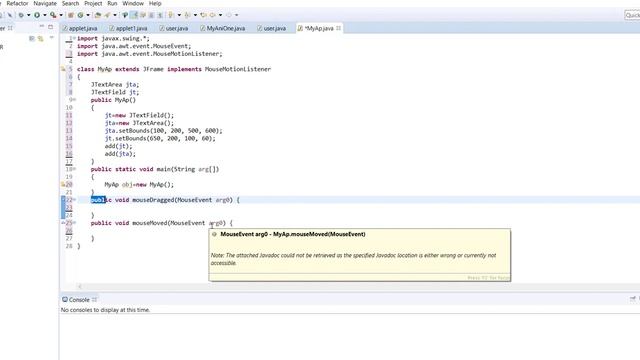Click 'mouseDragged' method name in line 22

pyautogui.click(x=153, y=200)
